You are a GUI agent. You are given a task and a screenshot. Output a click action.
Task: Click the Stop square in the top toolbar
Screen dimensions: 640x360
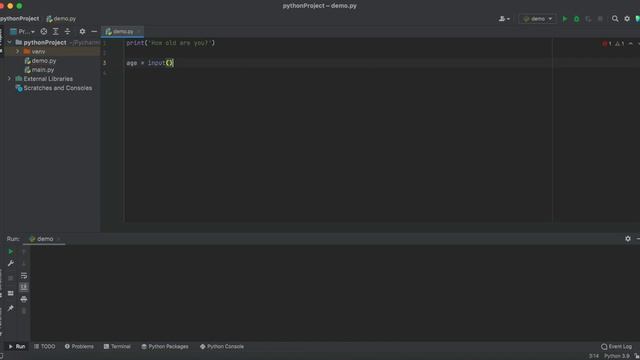click(600, 19)
